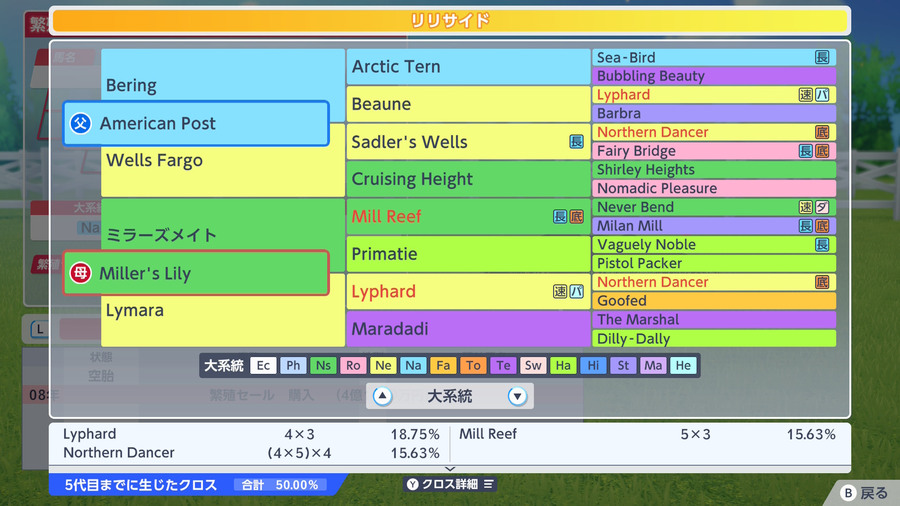Select sire American Post
Screen dimensions: 900x506
pos(196,123)
